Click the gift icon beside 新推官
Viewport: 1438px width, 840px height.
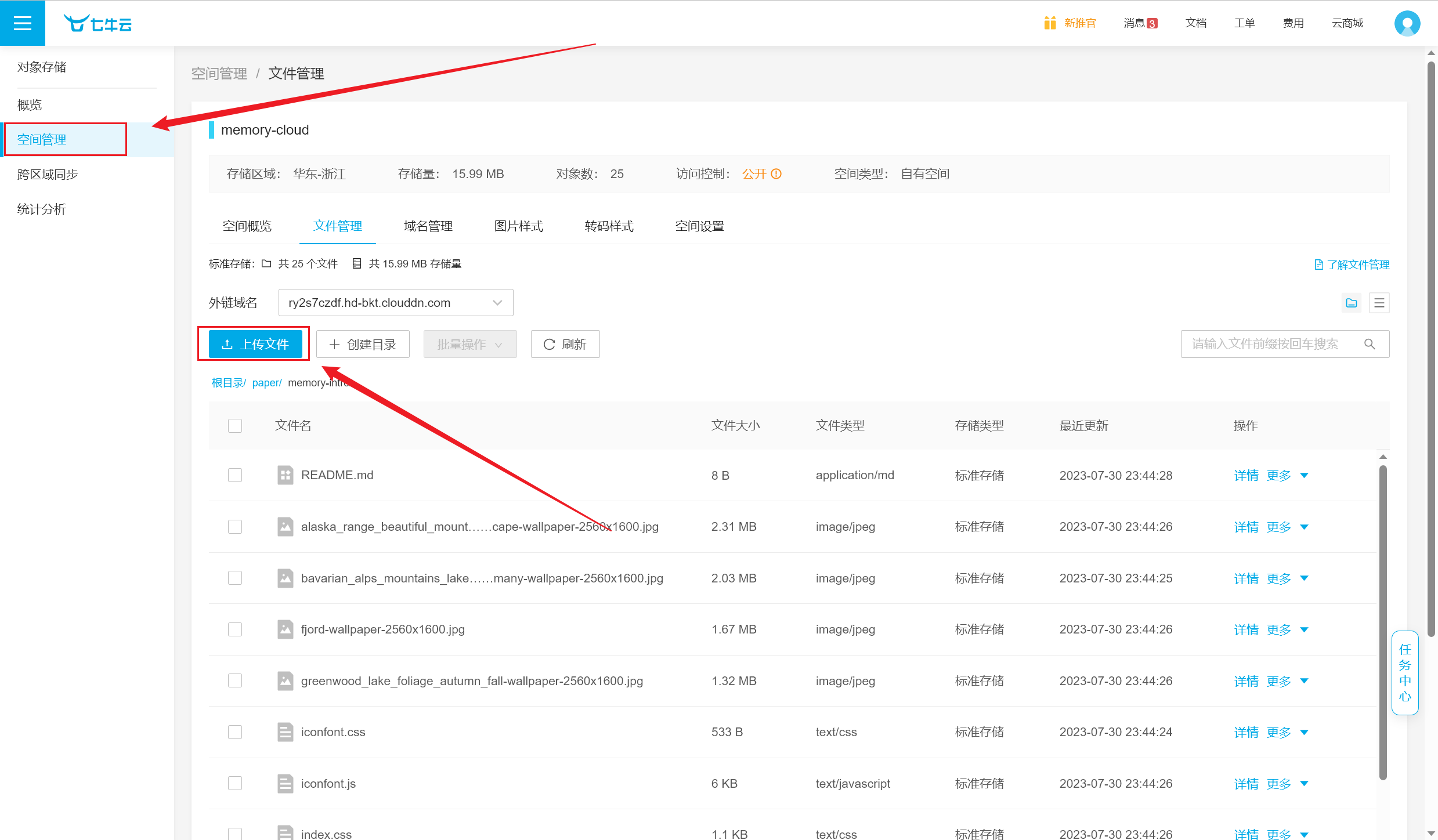(1050, 23)
